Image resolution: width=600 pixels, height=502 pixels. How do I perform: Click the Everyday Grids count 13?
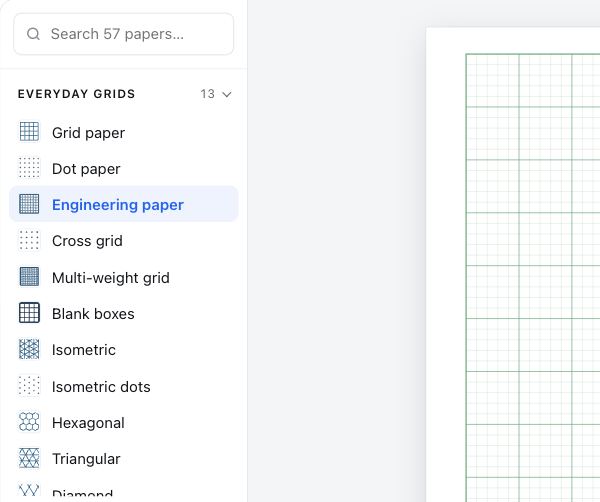[207, 94]
